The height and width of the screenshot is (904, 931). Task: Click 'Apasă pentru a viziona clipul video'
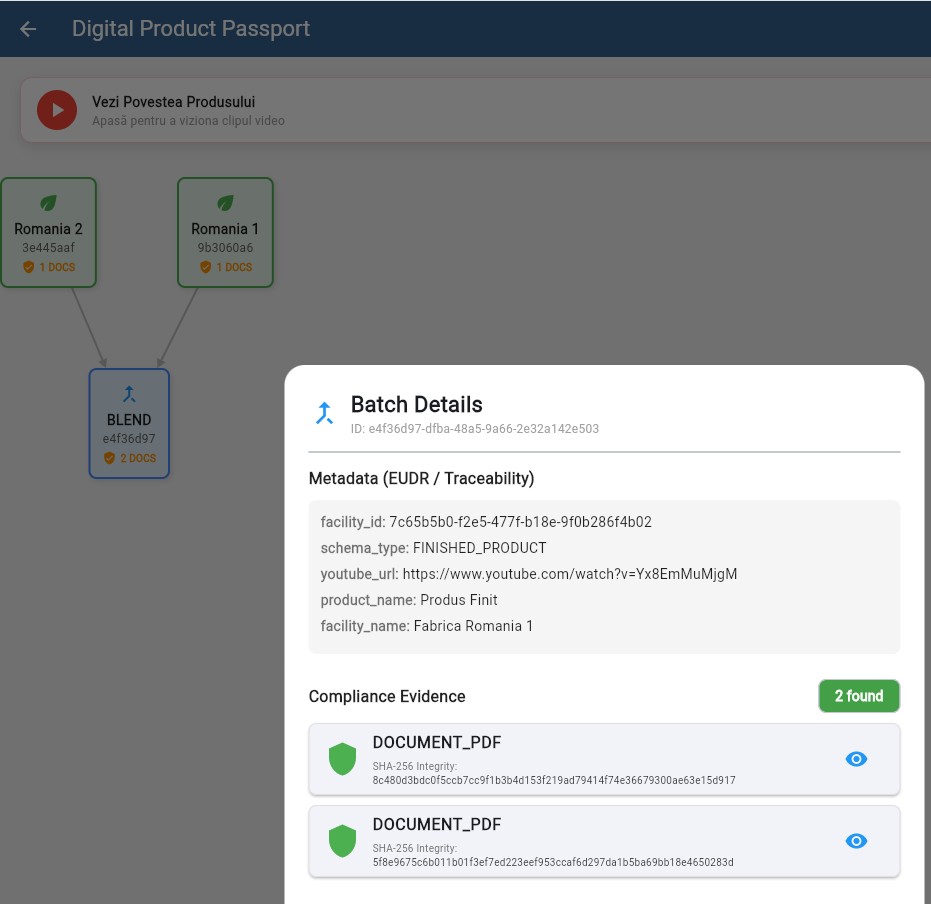coord(188,120)
